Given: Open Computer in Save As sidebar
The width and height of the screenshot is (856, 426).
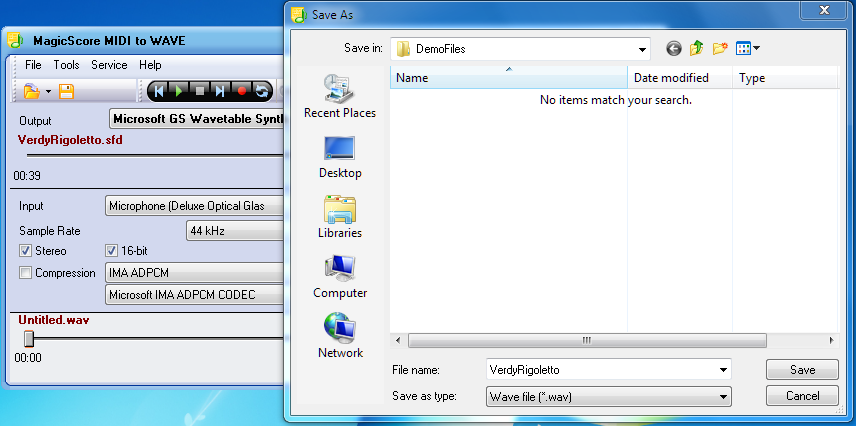Looking at the screenshot, I should [340, 277].
